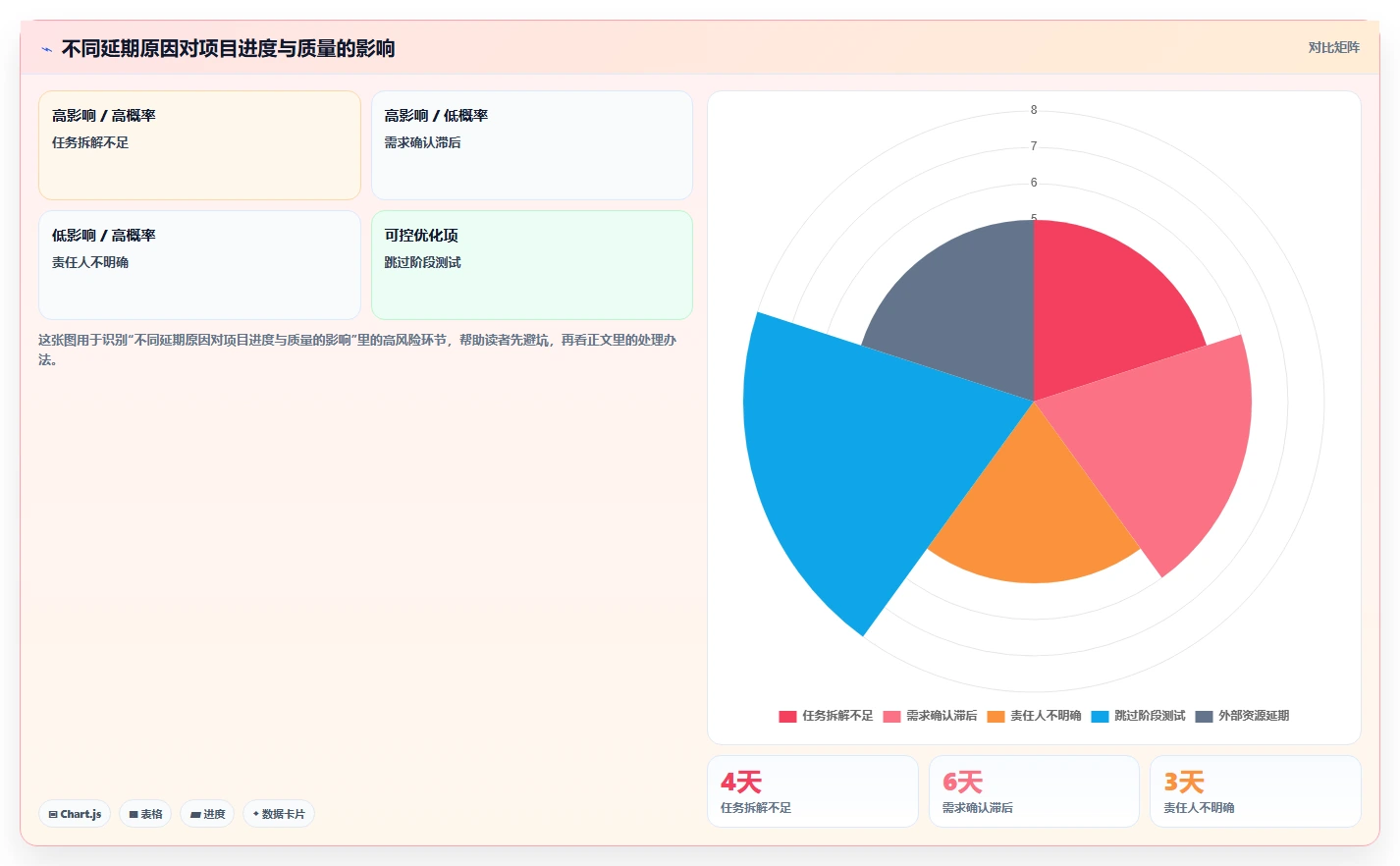Viewport: 1400px width, 866px height.
Task: Click 跳过阶段测试 text in matrix card
Action: tap(422, 262)
